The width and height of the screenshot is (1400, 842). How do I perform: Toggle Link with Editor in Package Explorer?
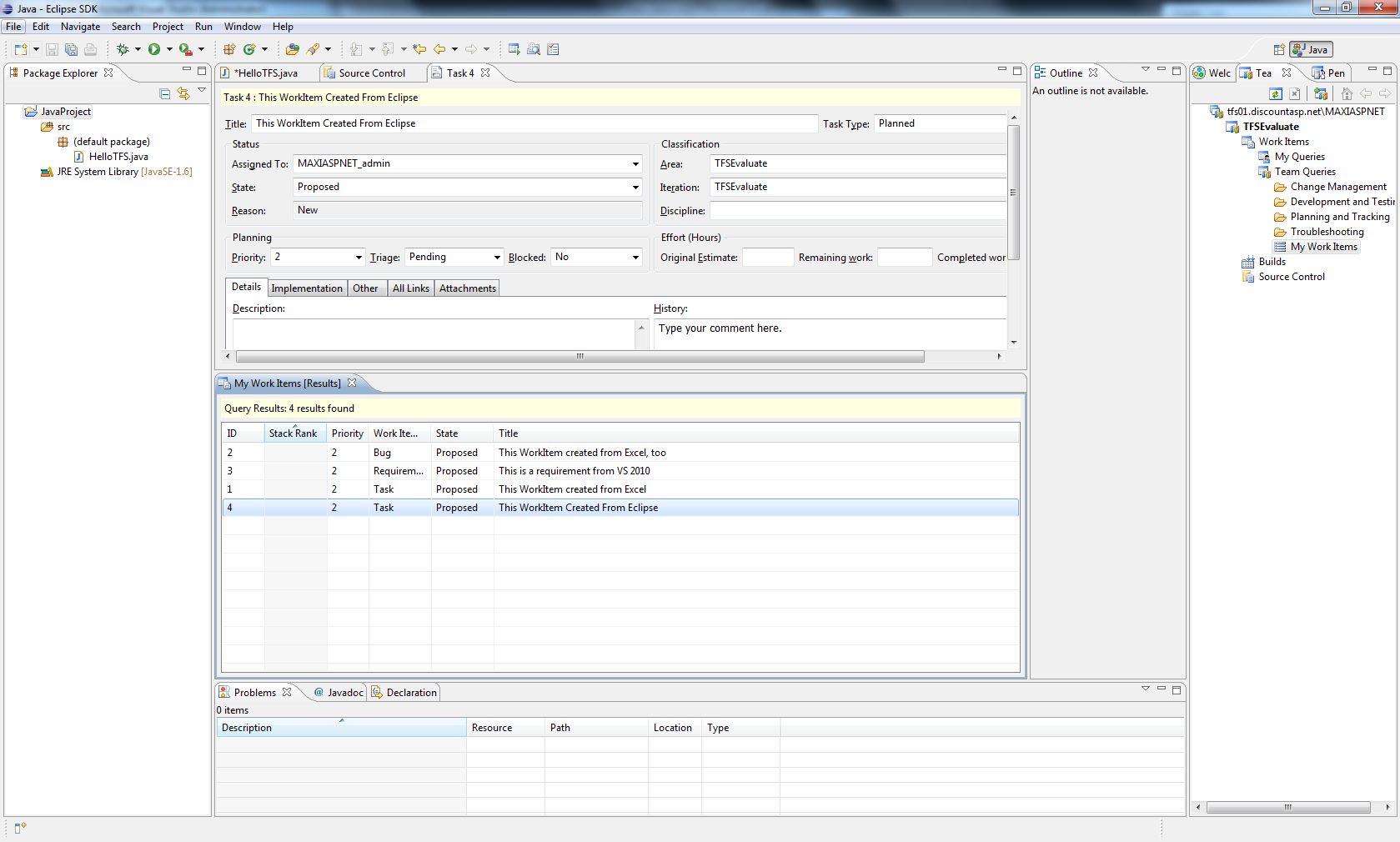coord(183,93)
